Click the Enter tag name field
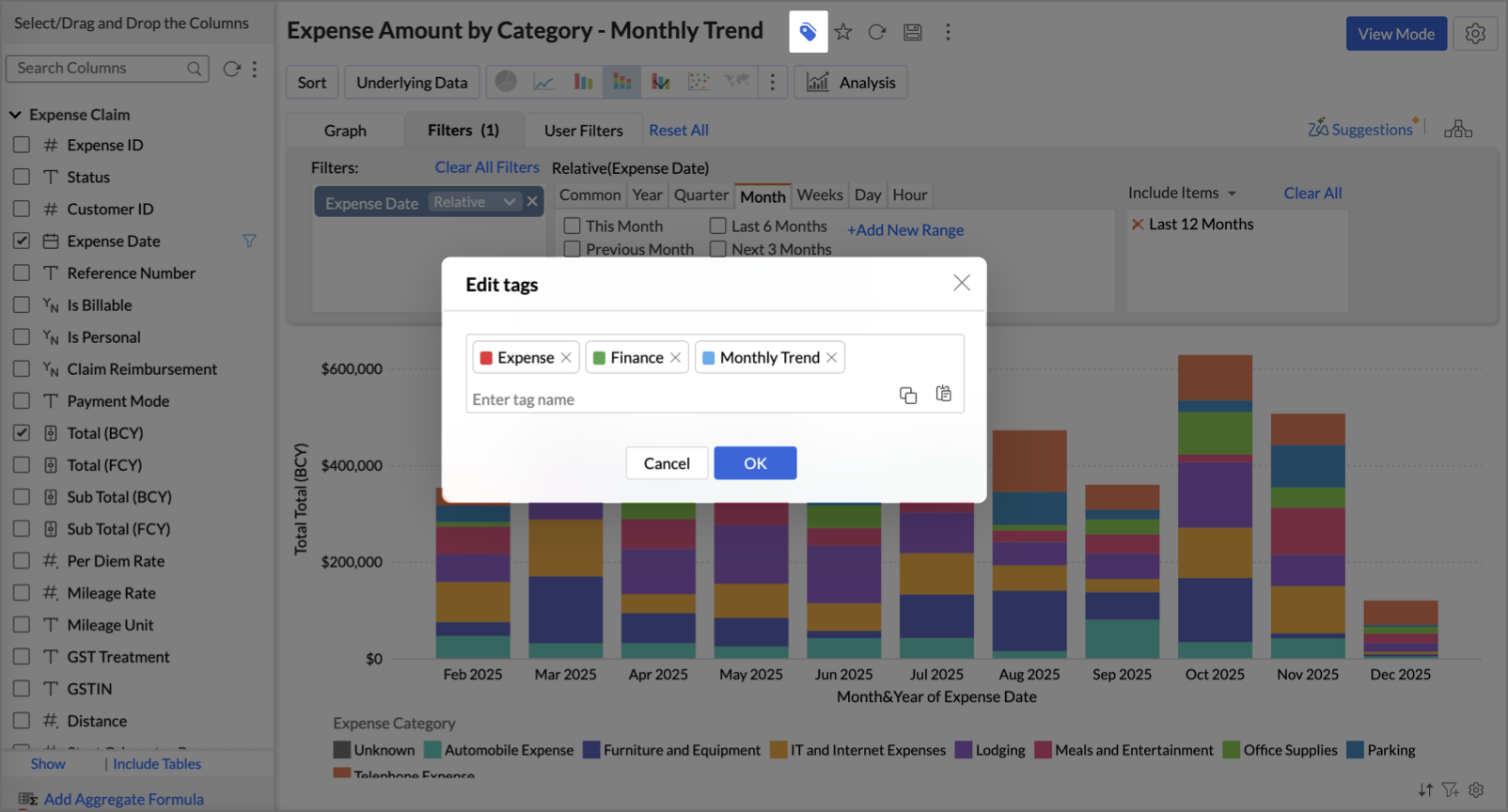This screenshot has width=1508, height=812. [677, 399]
